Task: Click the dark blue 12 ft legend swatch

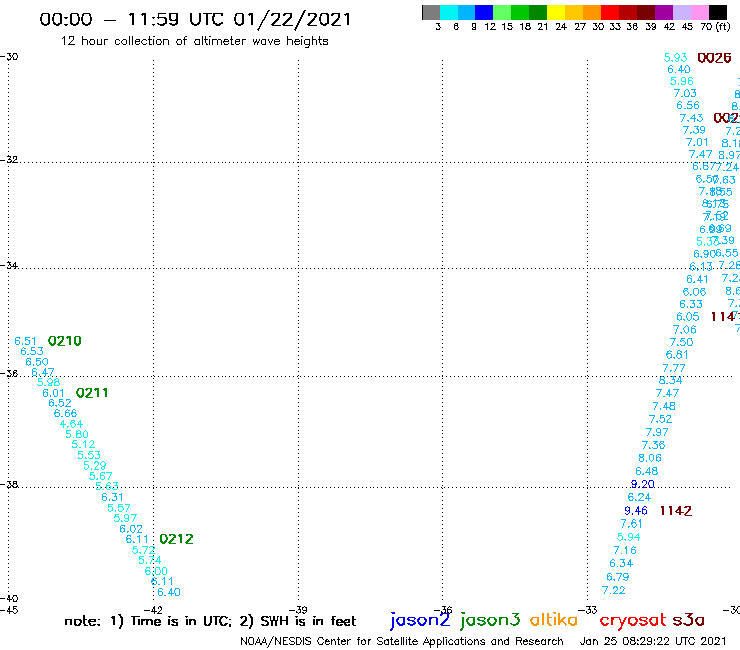Action: [484, 12]
